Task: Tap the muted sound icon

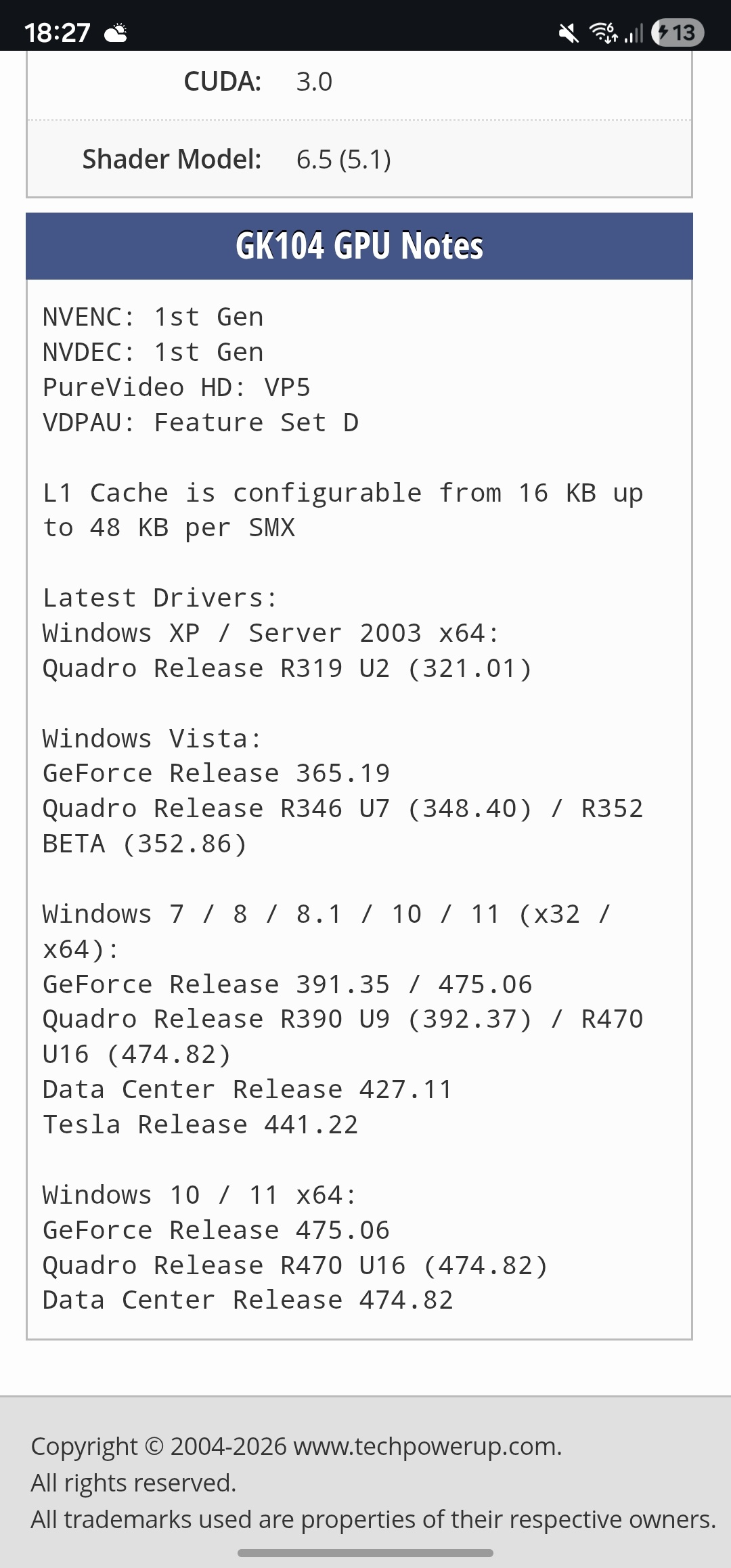Action: (569, 32)
